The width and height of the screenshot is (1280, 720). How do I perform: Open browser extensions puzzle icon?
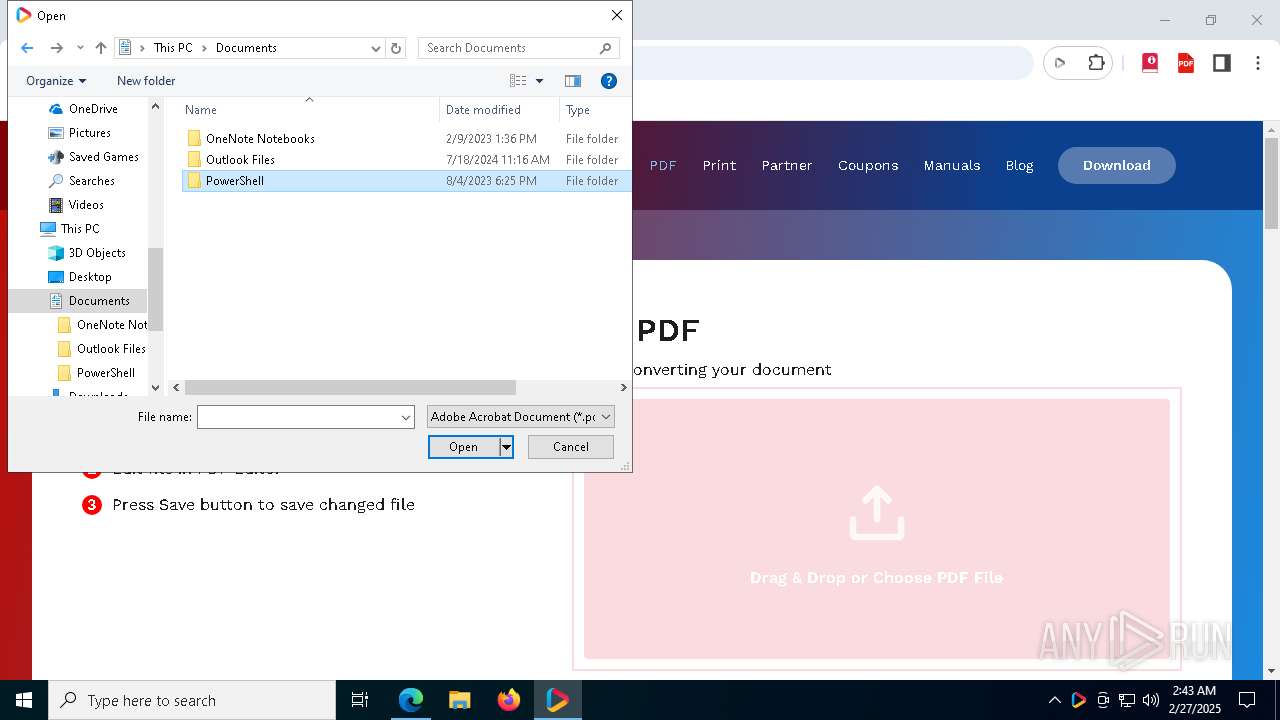coord(1096,63)
